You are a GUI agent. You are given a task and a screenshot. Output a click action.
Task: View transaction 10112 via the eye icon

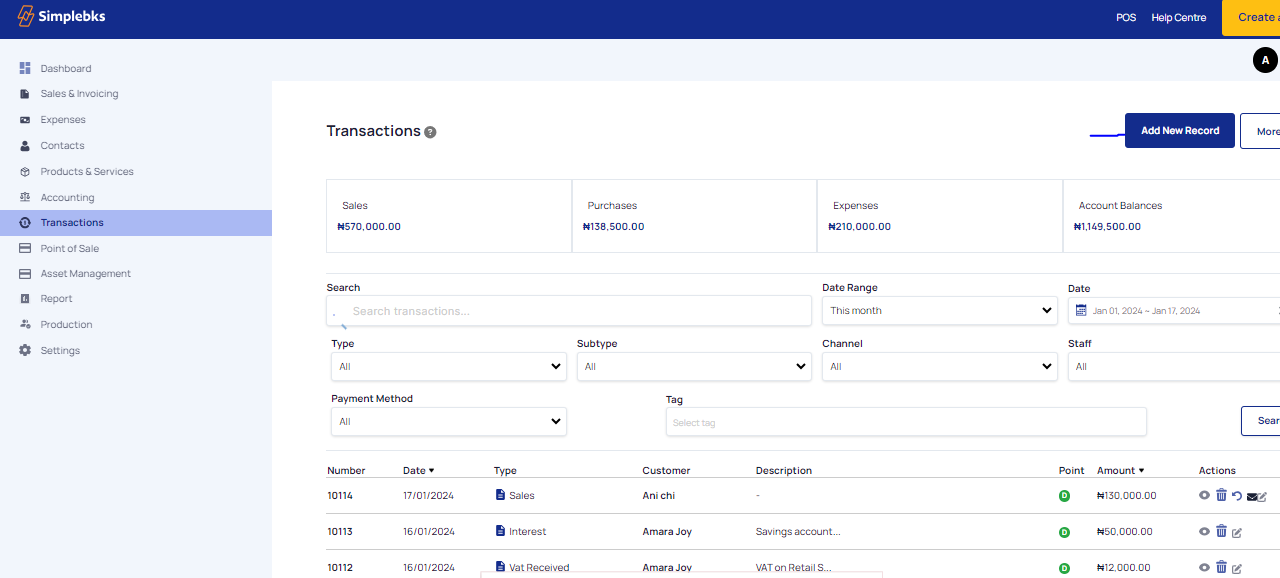(1204, 567)
